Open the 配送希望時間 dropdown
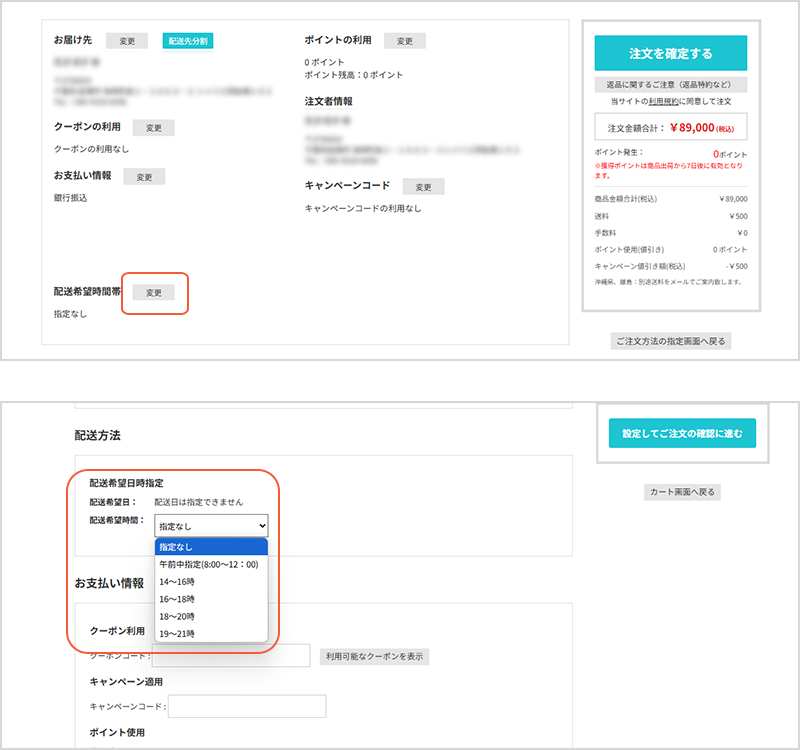The image size is (800, 750). click(x=210, y=525)
